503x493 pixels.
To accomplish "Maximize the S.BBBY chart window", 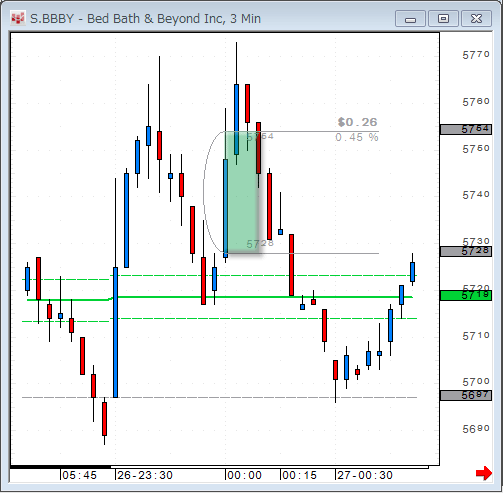I will [x=443, y=18].
